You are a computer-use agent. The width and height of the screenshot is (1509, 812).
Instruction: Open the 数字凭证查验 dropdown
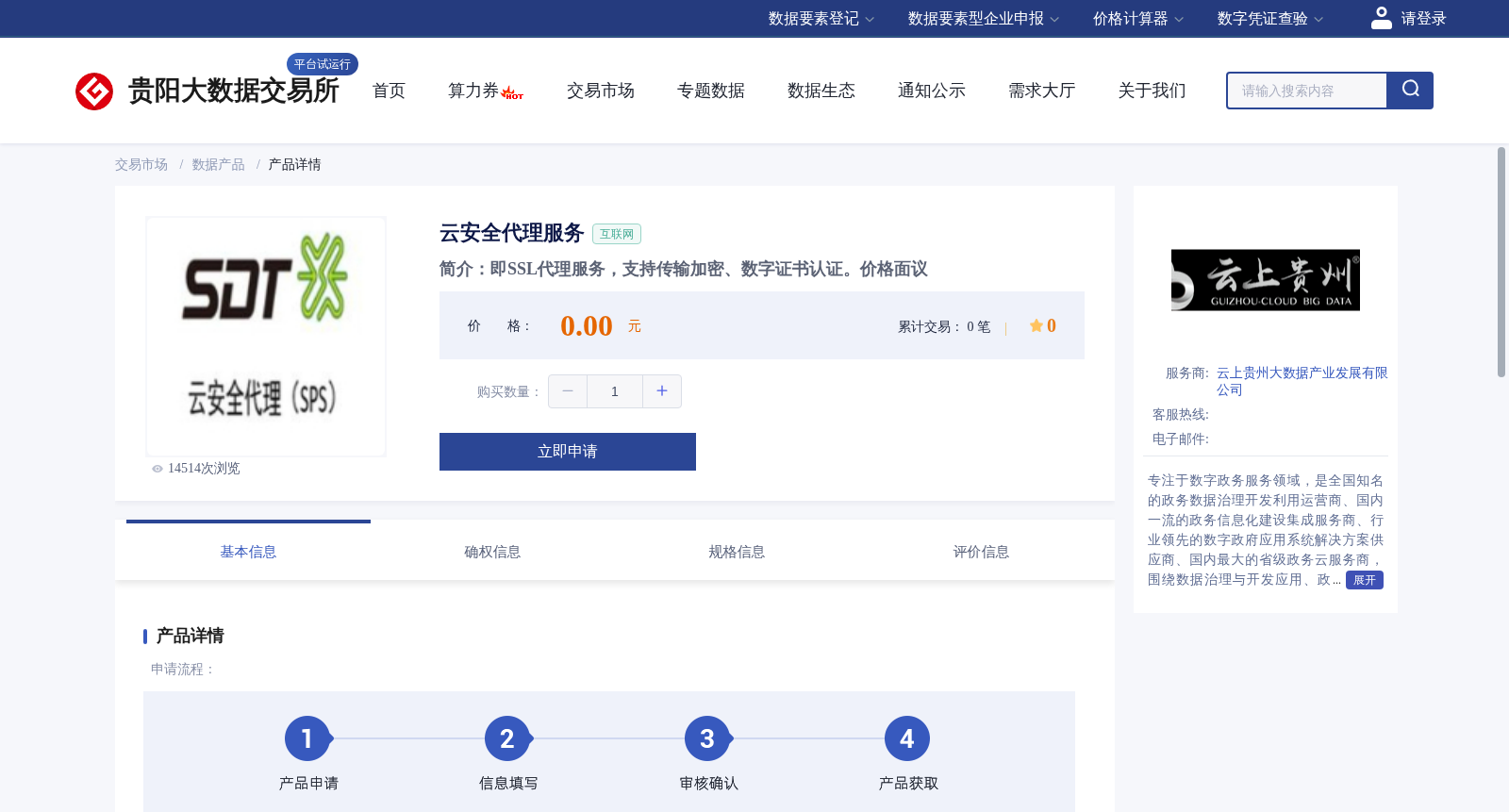coord(1269,19)
